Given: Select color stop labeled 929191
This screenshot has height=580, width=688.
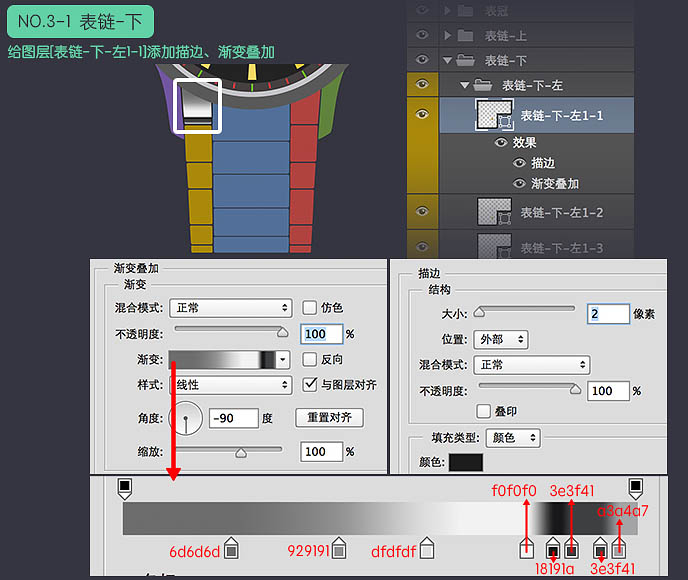Looking at the screenshot, I should pos(338,548).
